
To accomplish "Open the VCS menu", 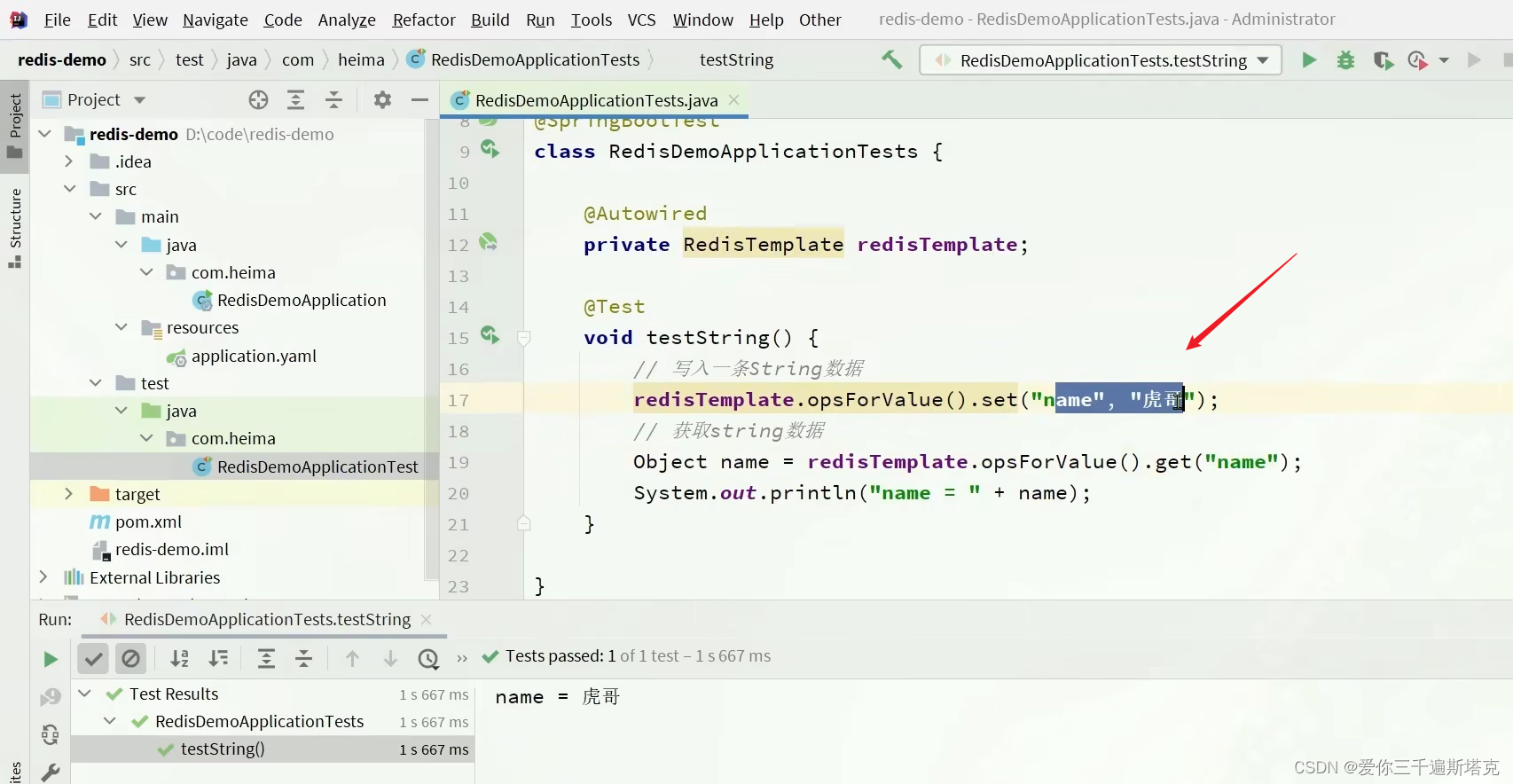I will [x=642, y=20].
